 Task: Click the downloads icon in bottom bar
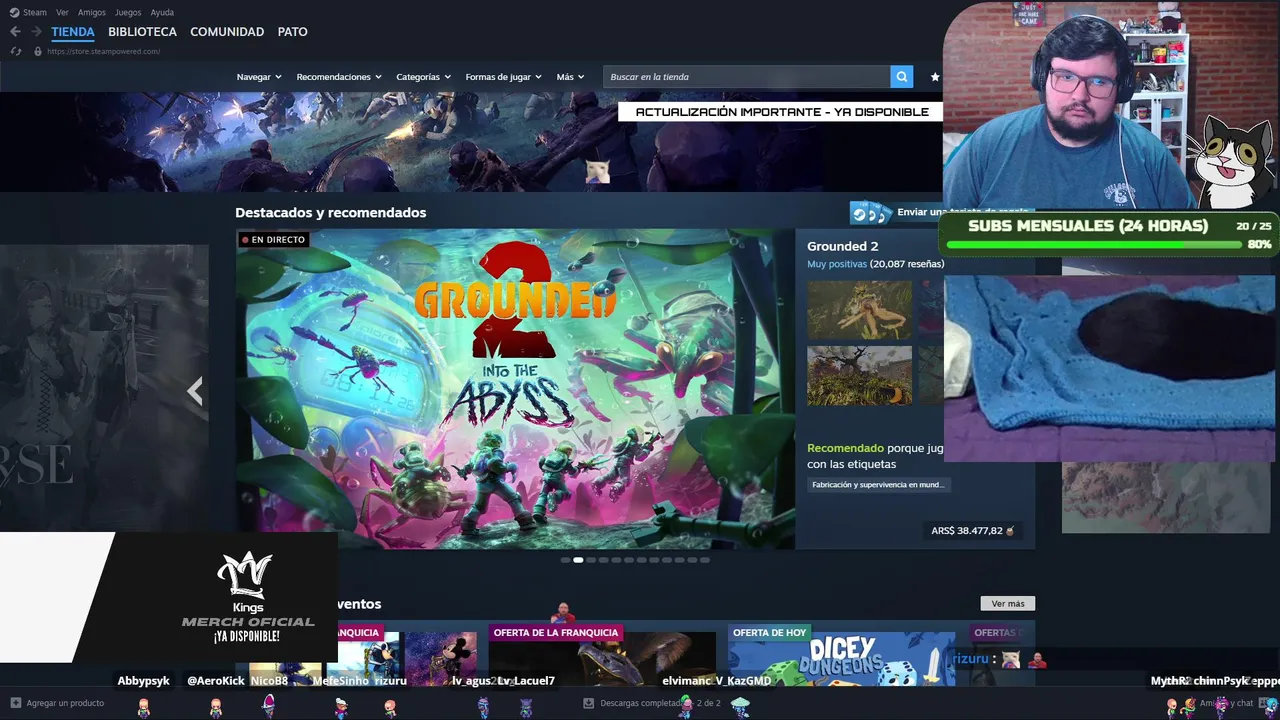pyautogui.click(x=588, y=703)
